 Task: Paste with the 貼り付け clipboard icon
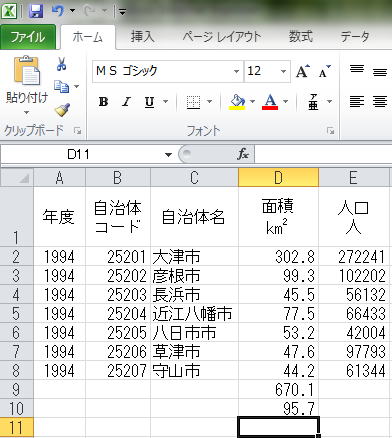(27, 71)
